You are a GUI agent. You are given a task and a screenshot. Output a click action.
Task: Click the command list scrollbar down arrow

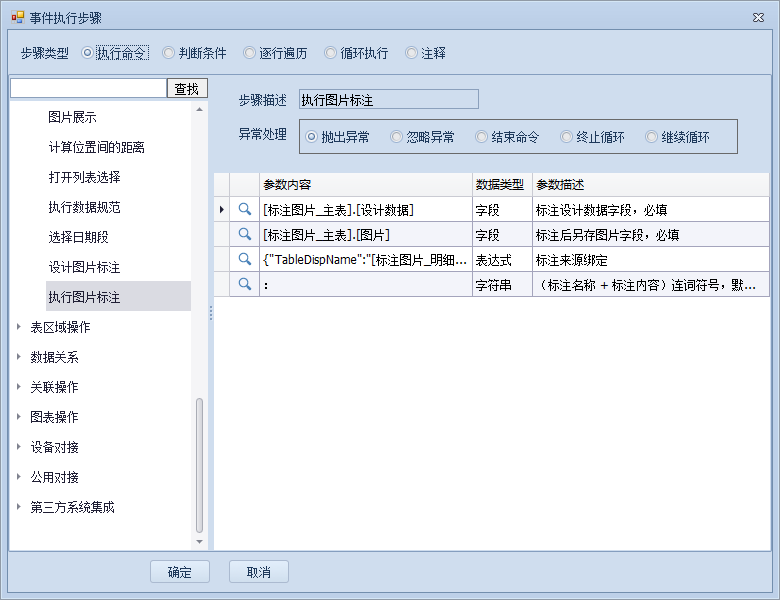coord(200,541)
